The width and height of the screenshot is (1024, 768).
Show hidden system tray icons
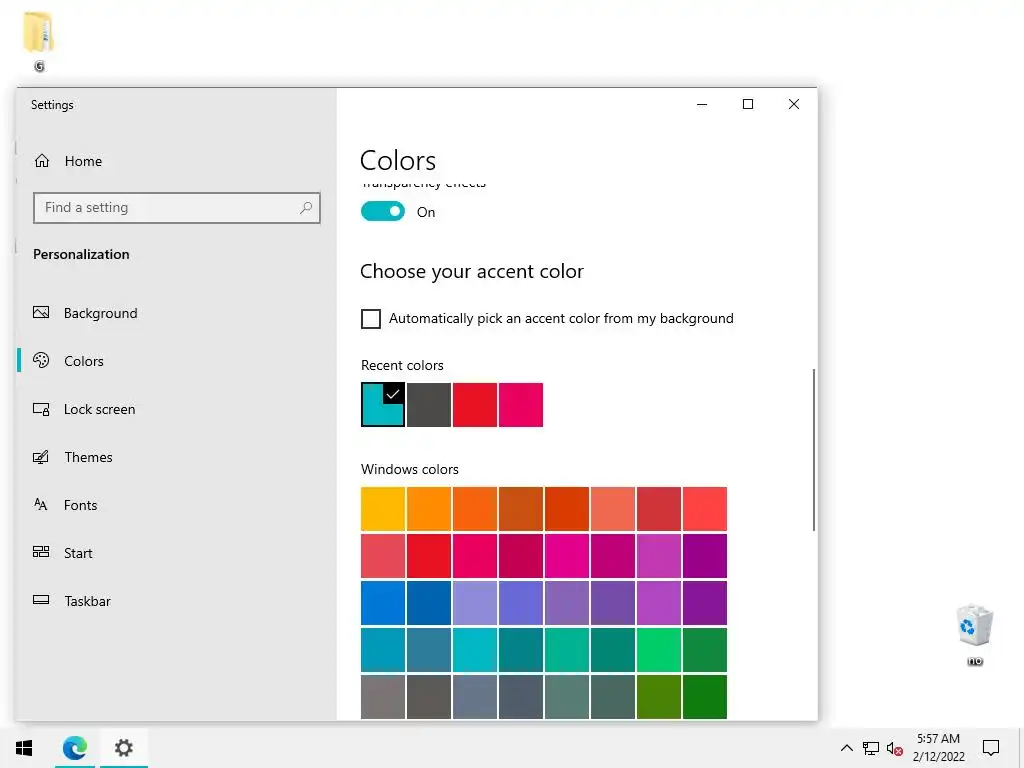846,748
